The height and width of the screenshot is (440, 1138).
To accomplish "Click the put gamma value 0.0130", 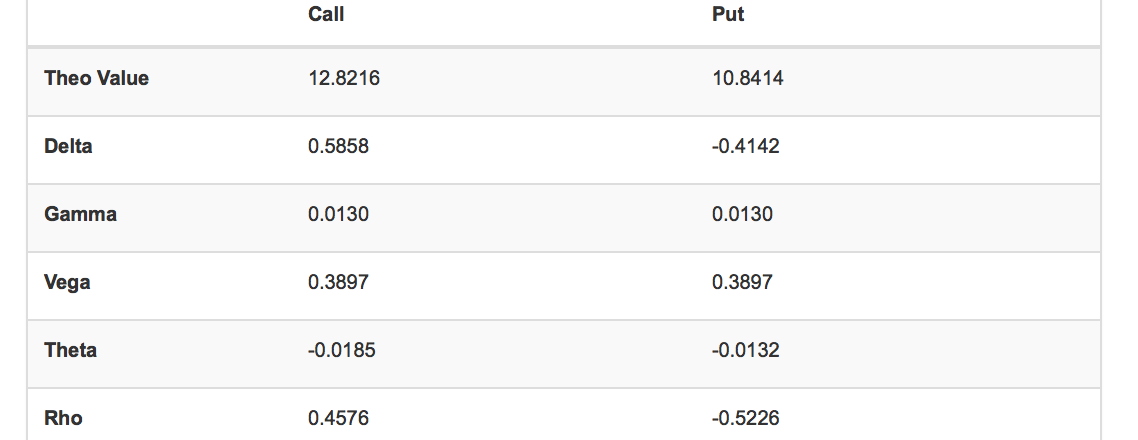I will [742, 214].
